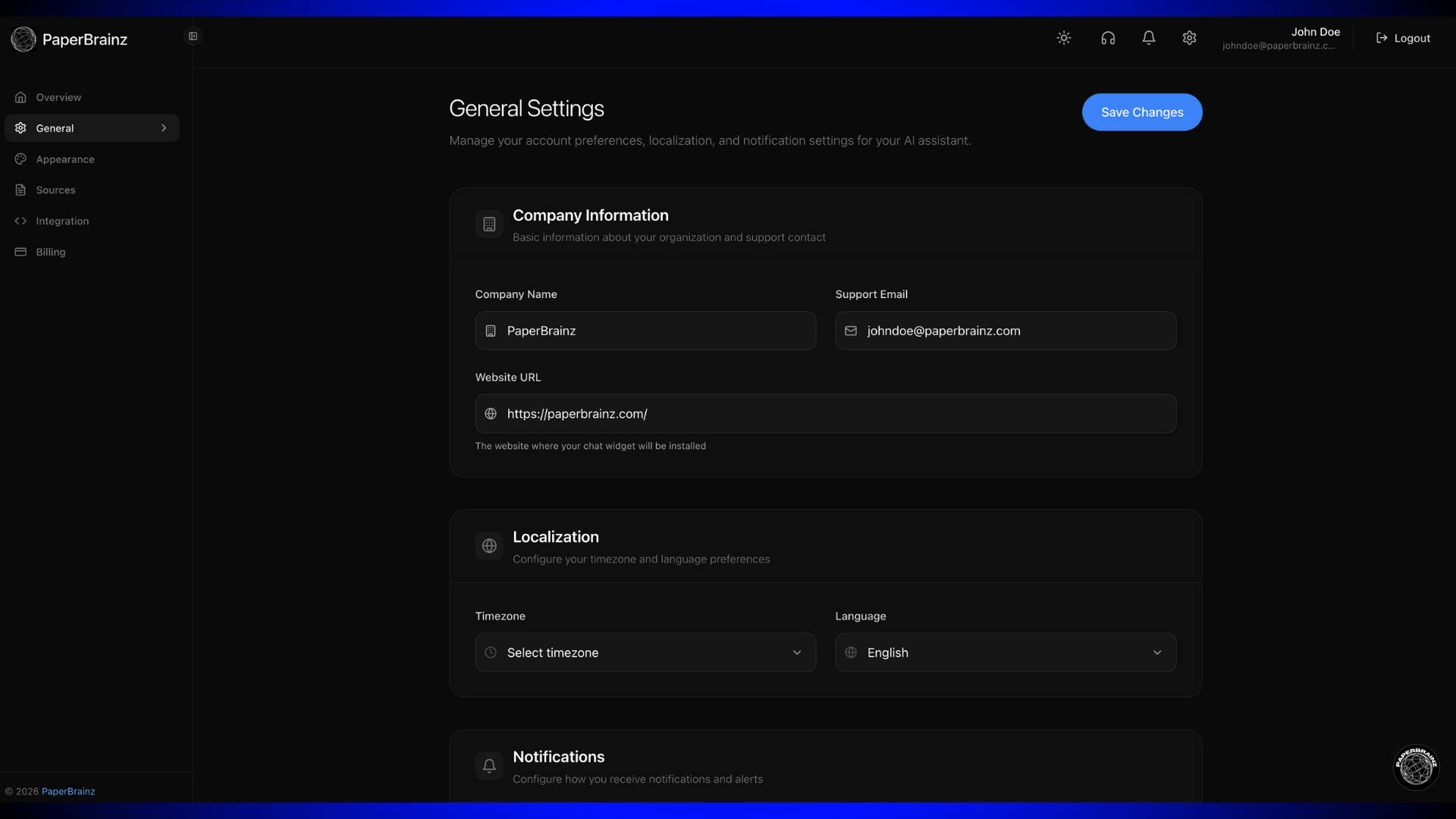
Task: Click the PaperBrainz globe logo
Action: (x=23, y=39)
